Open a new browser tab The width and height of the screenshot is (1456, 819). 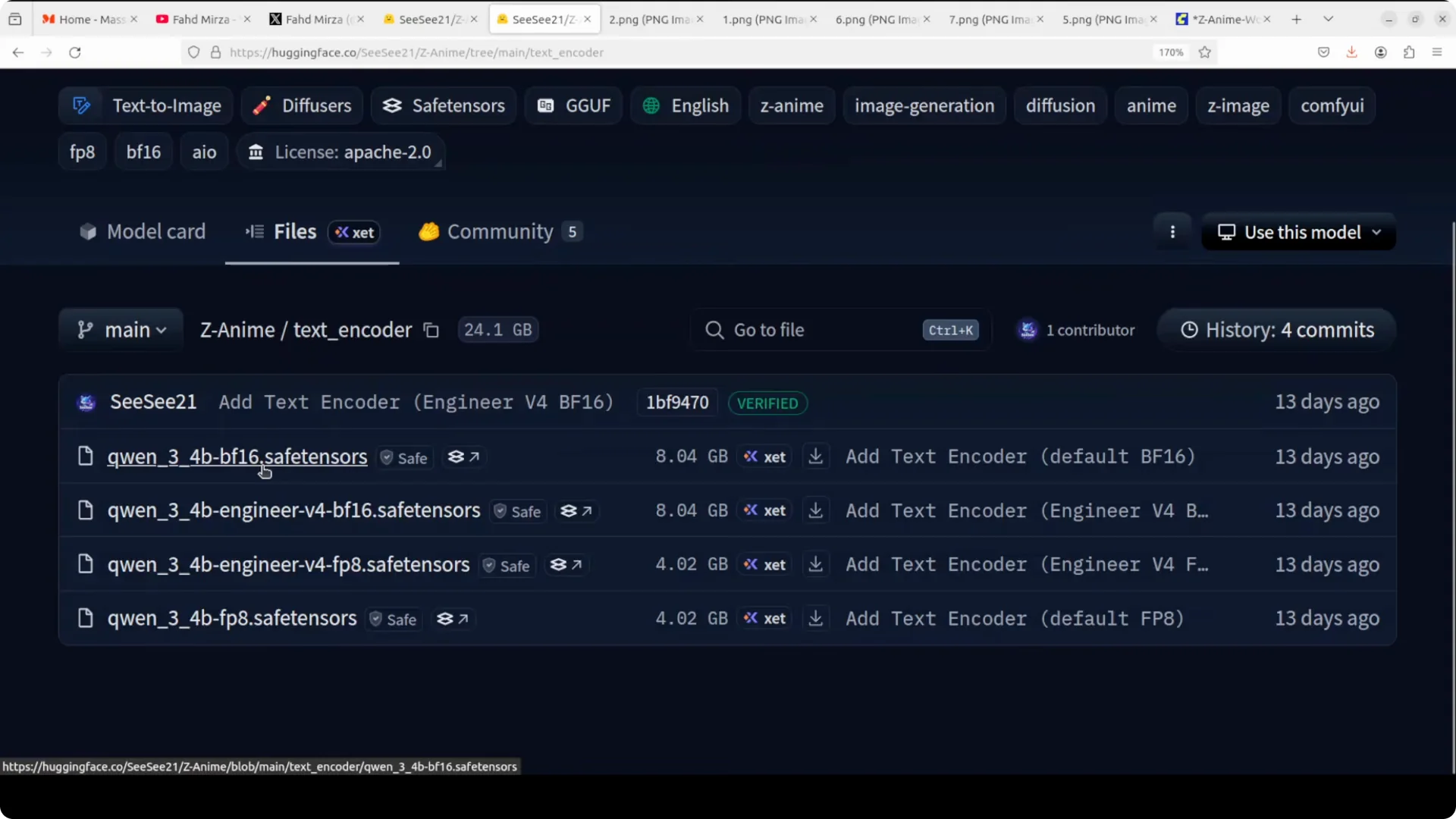pos(1297,19)
